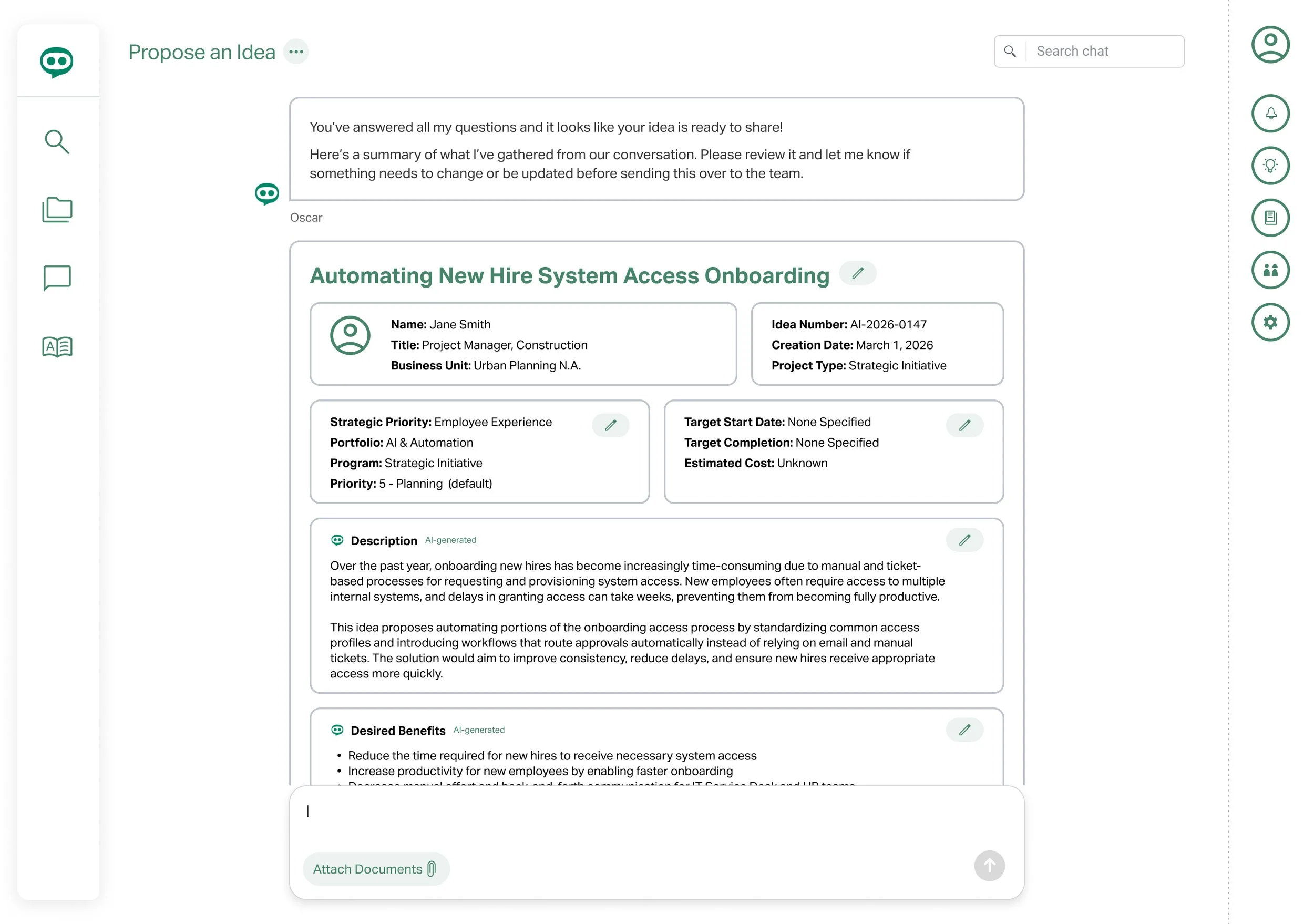Click the message paragraph starting 'Here's a summary'
Screen dimensions: 1314x924
pos(610,164)
